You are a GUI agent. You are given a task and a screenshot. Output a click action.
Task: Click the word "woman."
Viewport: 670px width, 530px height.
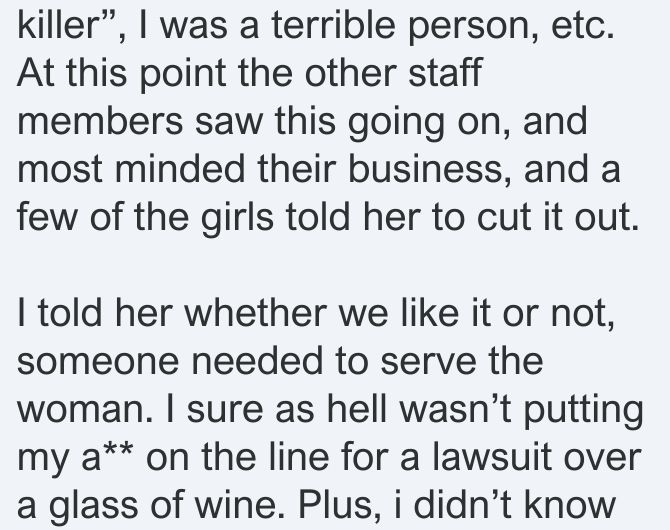[x=85, y=410]
